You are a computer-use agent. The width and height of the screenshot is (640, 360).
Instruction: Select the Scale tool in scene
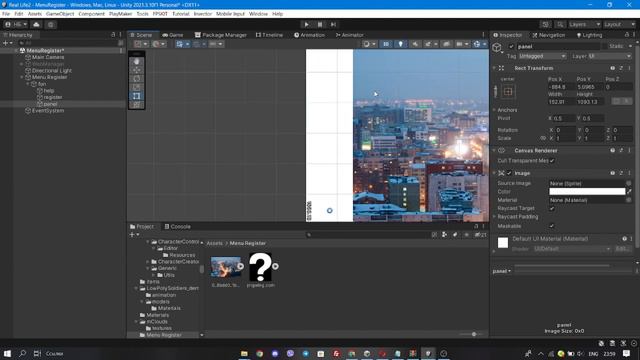pos(137,87)
